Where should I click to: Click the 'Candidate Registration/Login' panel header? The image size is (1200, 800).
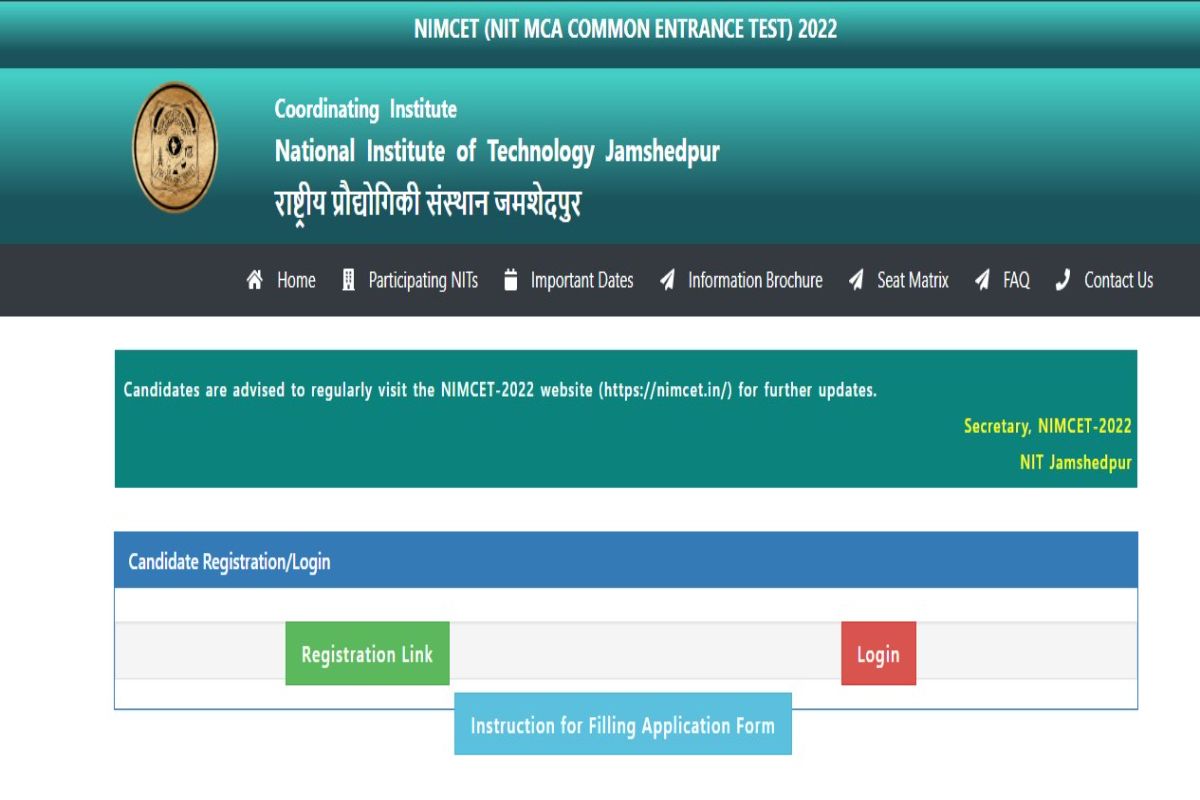[x=626, y=561]
